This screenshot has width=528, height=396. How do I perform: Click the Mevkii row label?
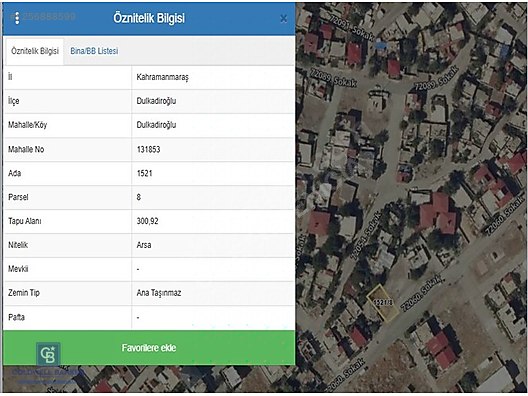(18, 269)
